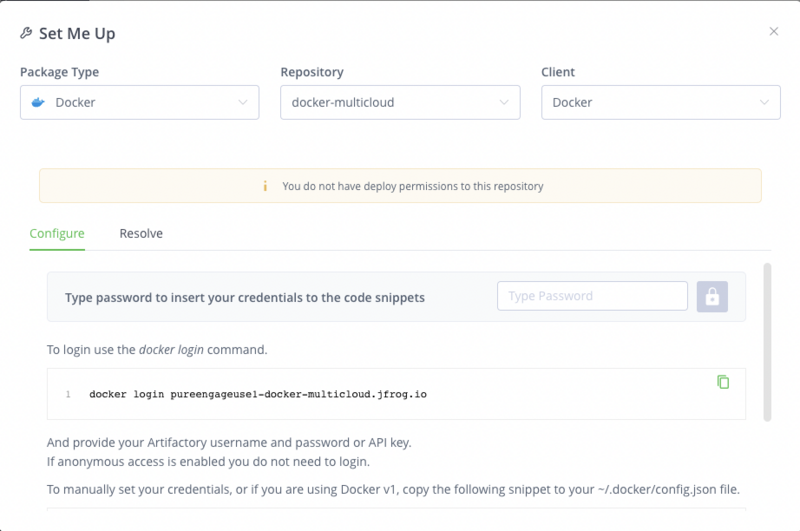Click the Set Me Up title text
800x531 pixels.
[x=77, y=34]
